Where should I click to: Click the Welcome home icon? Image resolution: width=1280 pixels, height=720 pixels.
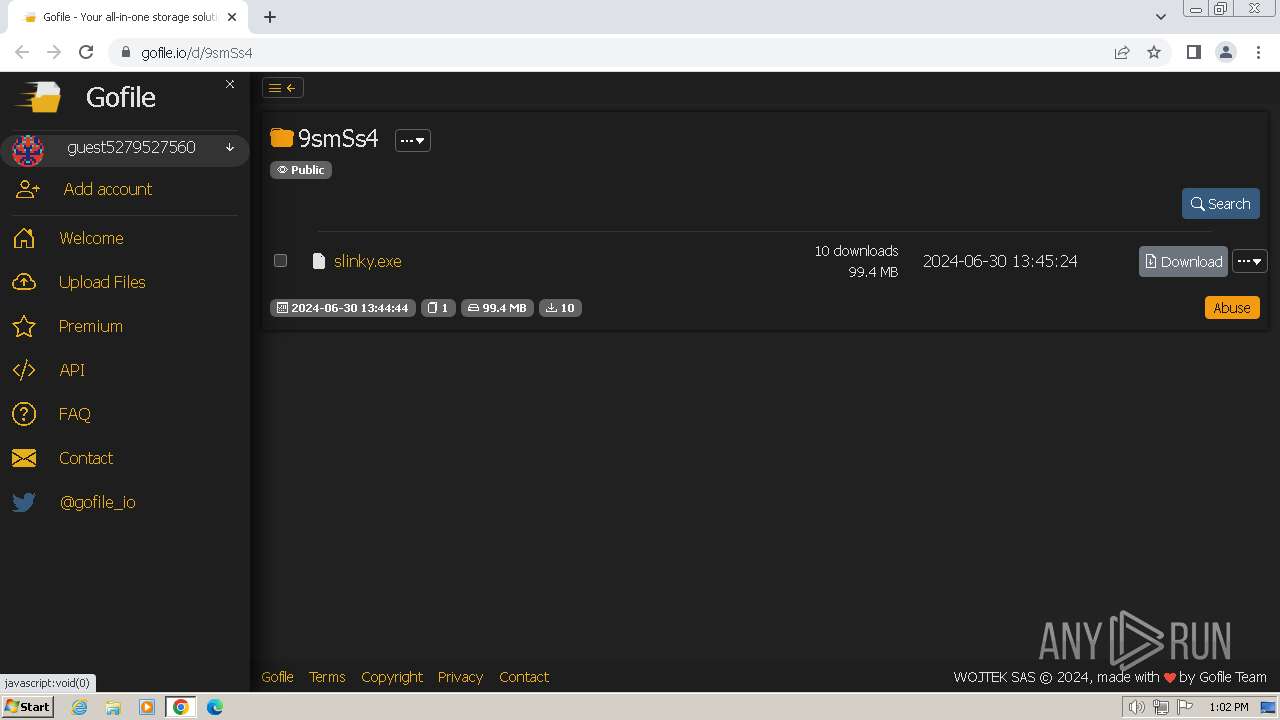[24, 238]
